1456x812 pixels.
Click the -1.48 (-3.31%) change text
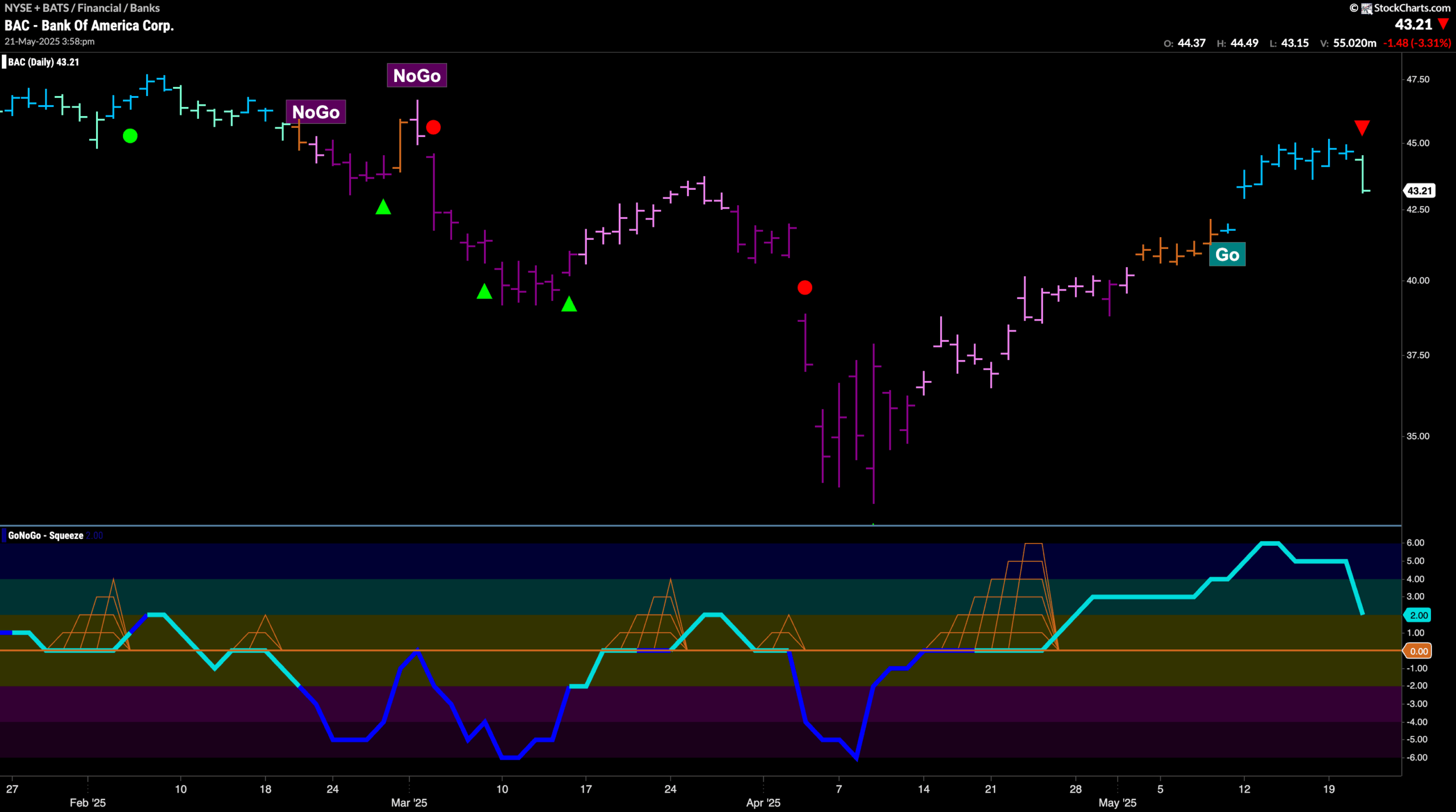point(1417,43)
